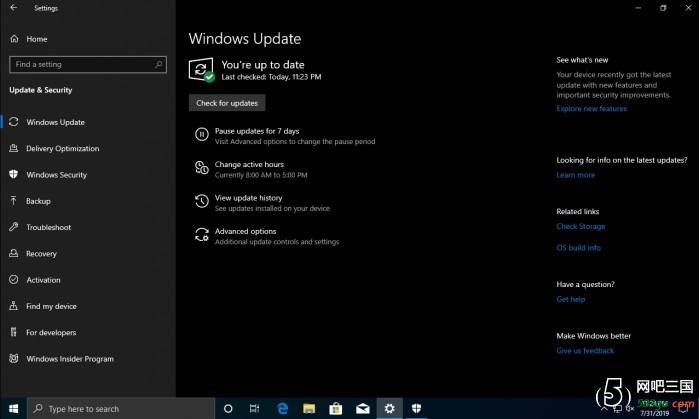
Task: Click the Settings gear icon in the taskbar
Action: tap(389, 408)
